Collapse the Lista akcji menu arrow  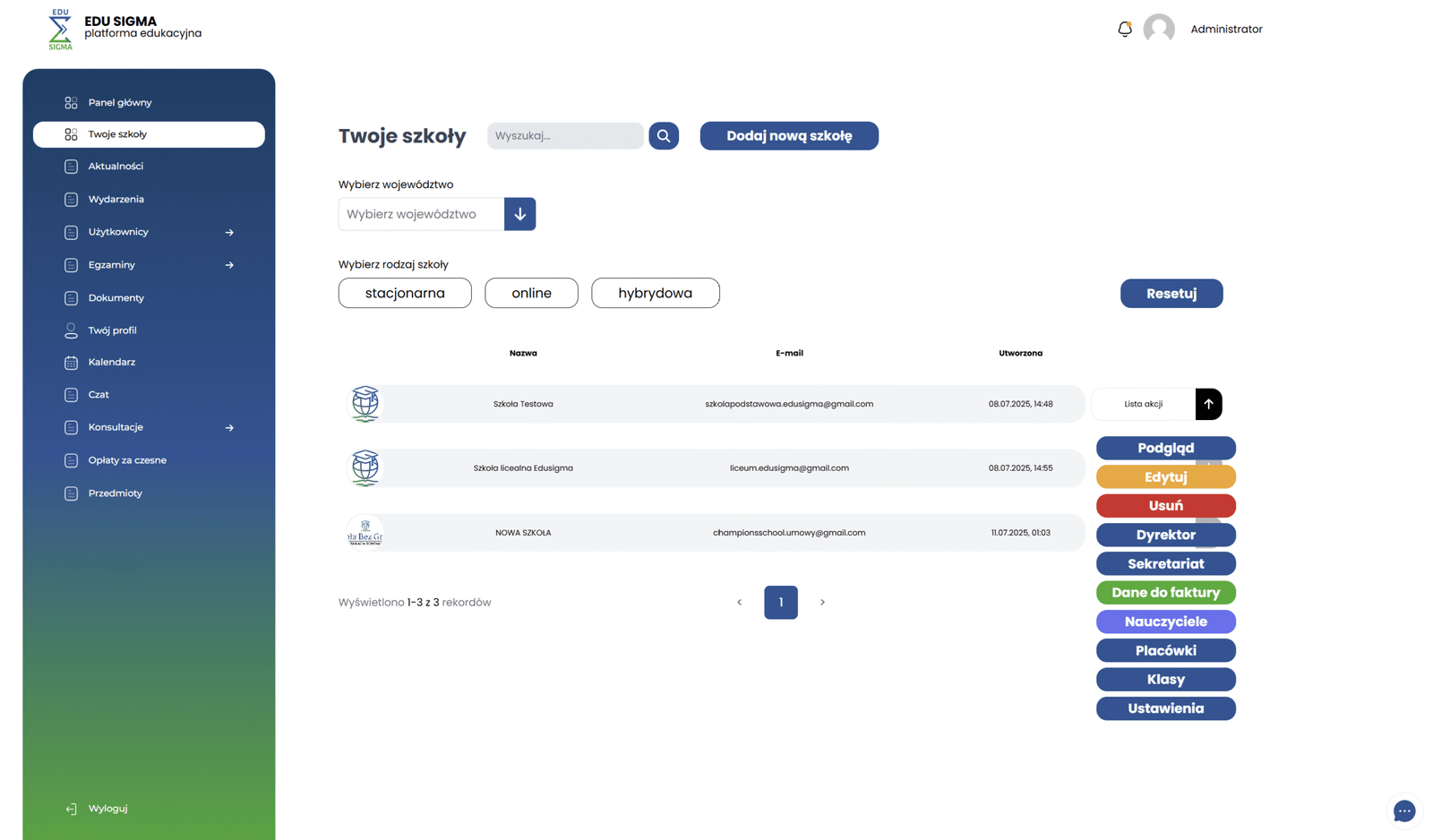(1208, 404)
